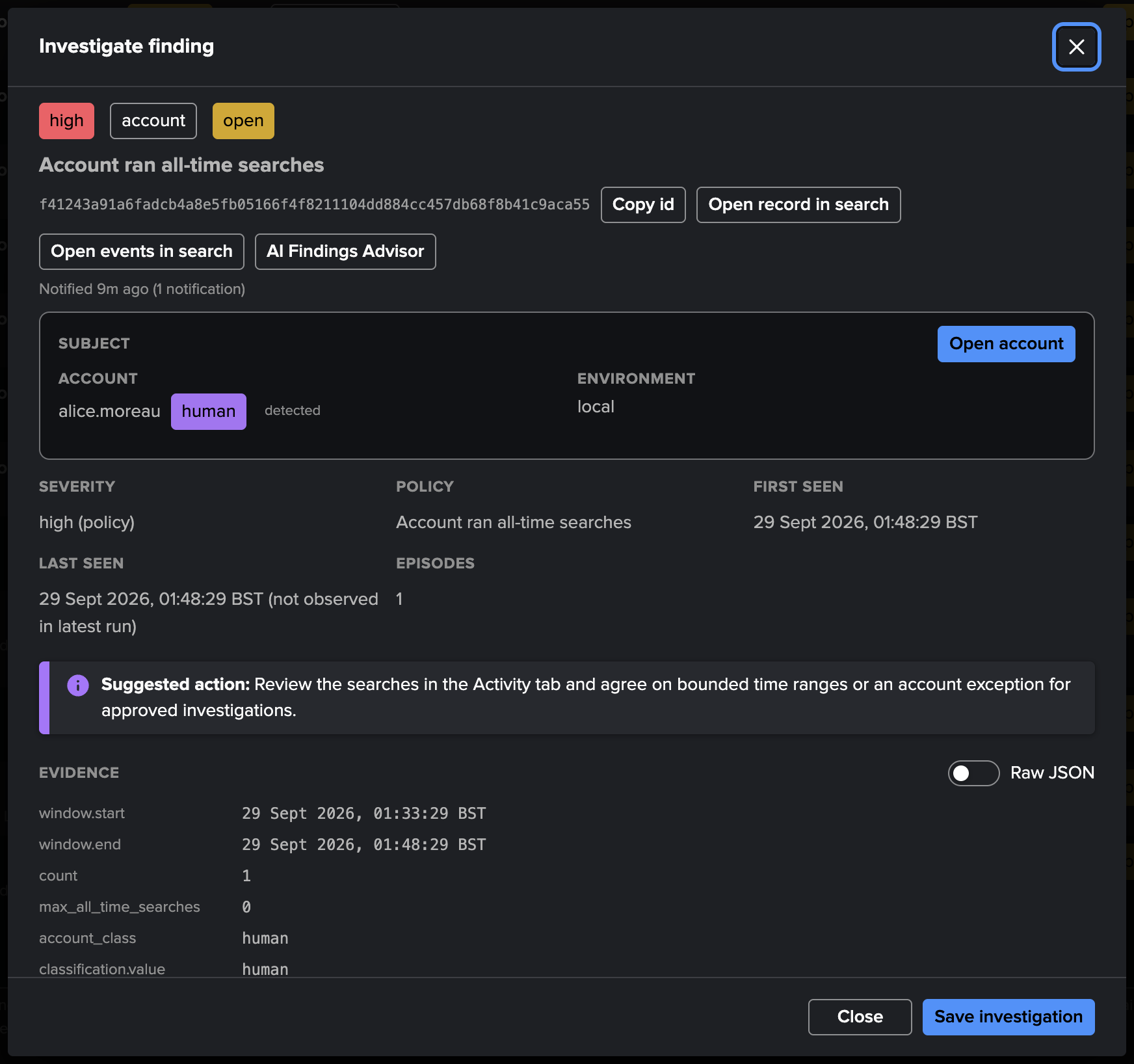Viewport: 1134px width, 1064px height.
Task: Click the environment value 'local'
Action: coord(596,407)
